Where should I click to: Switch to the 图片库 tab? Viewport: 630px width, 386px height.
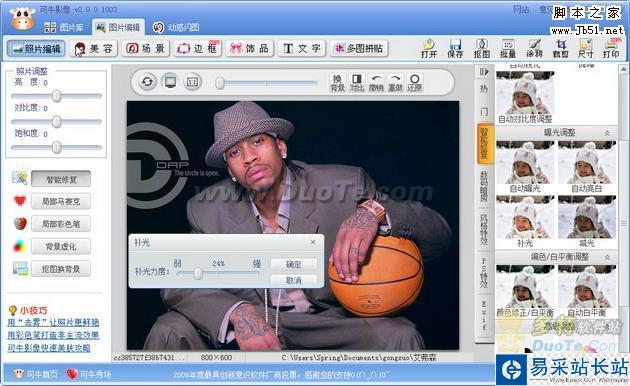pos(63,27)
